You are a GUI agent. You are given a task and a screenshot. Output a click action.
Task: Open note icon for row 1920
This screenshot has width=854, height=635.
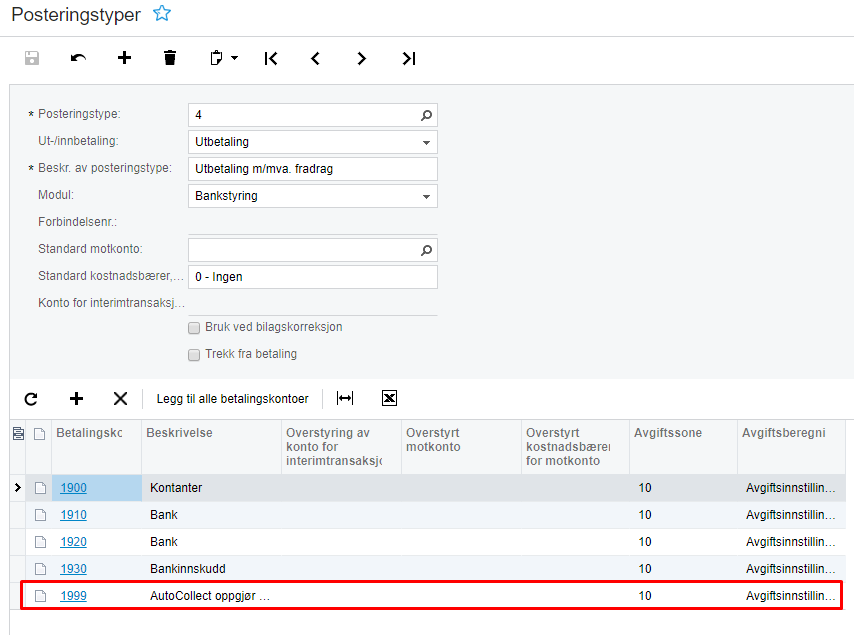coord(40,542)
